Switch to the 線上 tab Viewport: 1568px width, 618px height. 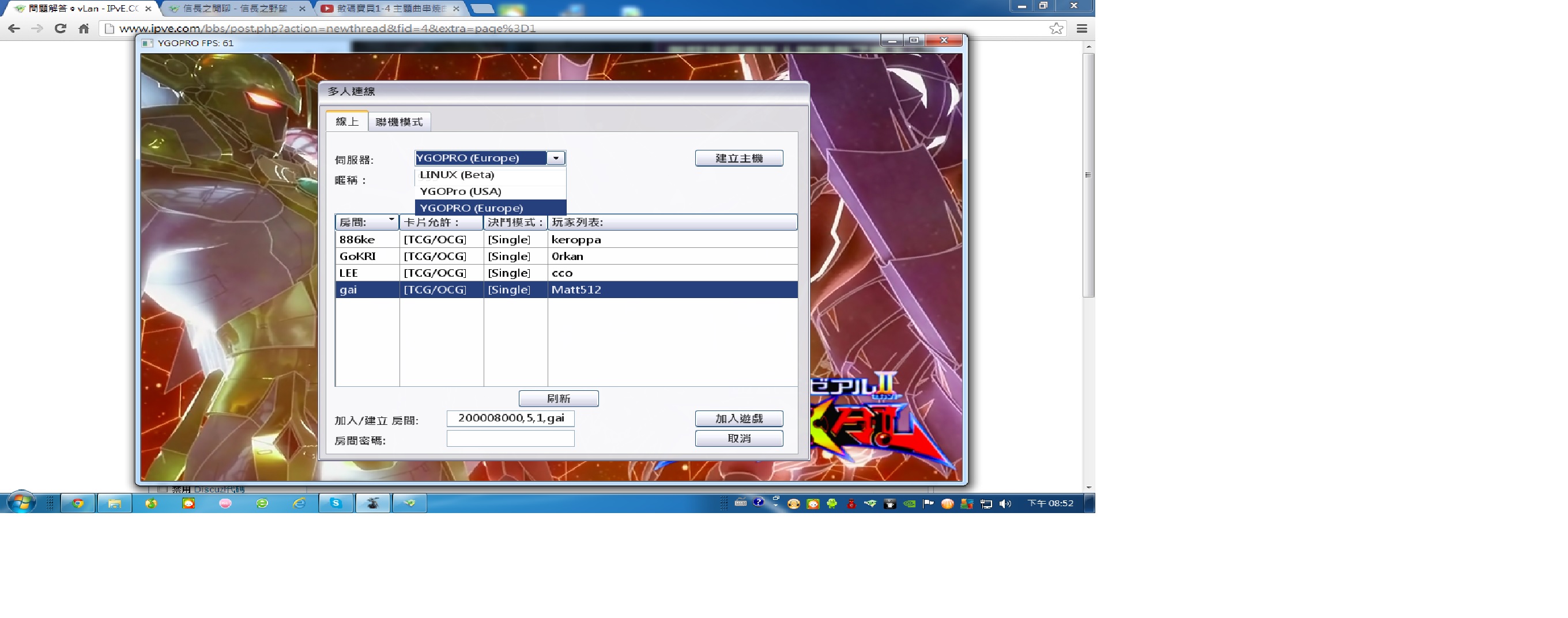click(x=347, y=121)
